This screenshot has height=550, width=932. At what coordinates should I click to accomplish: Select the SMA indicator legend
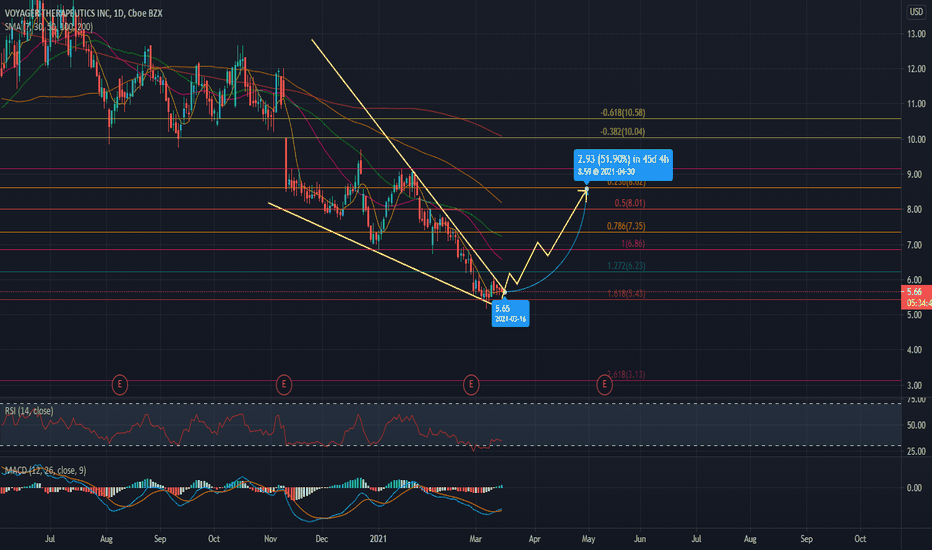click(x=49, y=27)
